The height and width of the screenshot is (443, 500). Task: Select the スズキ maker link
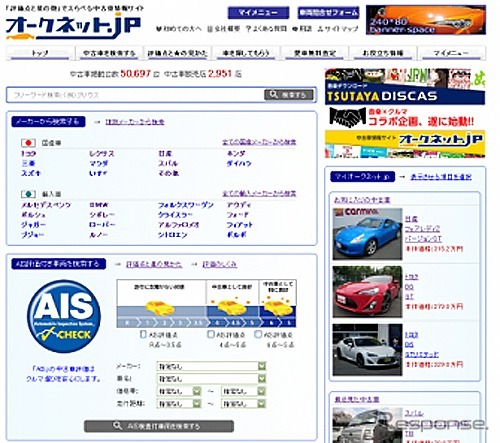tap(31, 173)
